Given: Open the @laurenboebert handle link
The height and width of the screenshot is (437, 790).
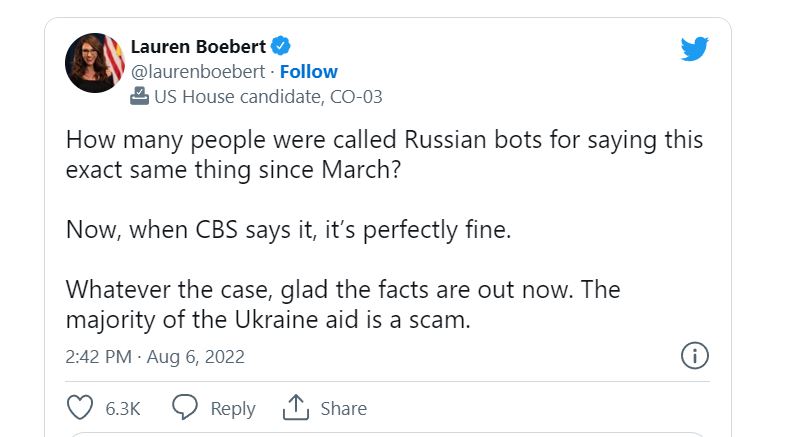Looking at the screenshot, I should click(x=198, y=72).
